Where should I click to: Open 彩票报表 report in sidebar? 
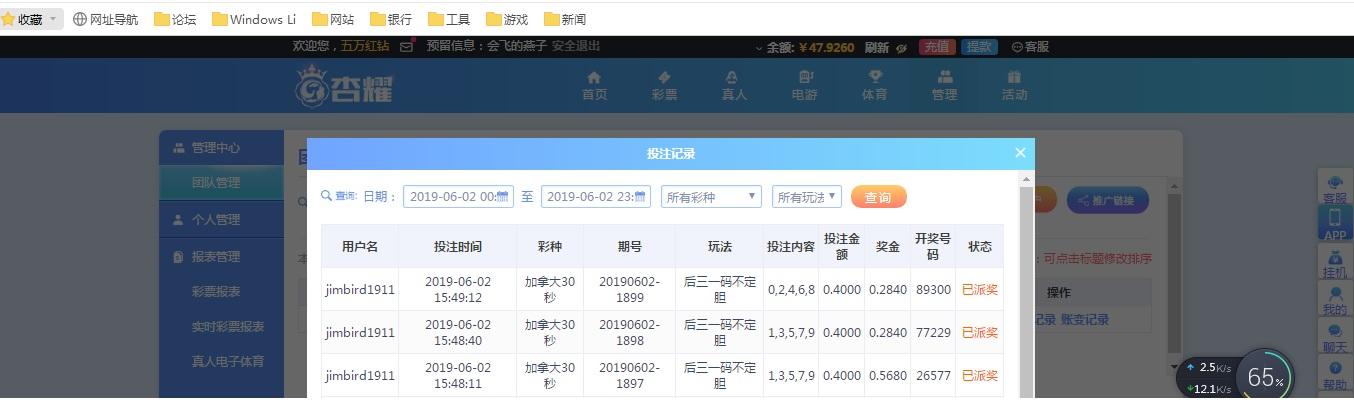point(216,292)
